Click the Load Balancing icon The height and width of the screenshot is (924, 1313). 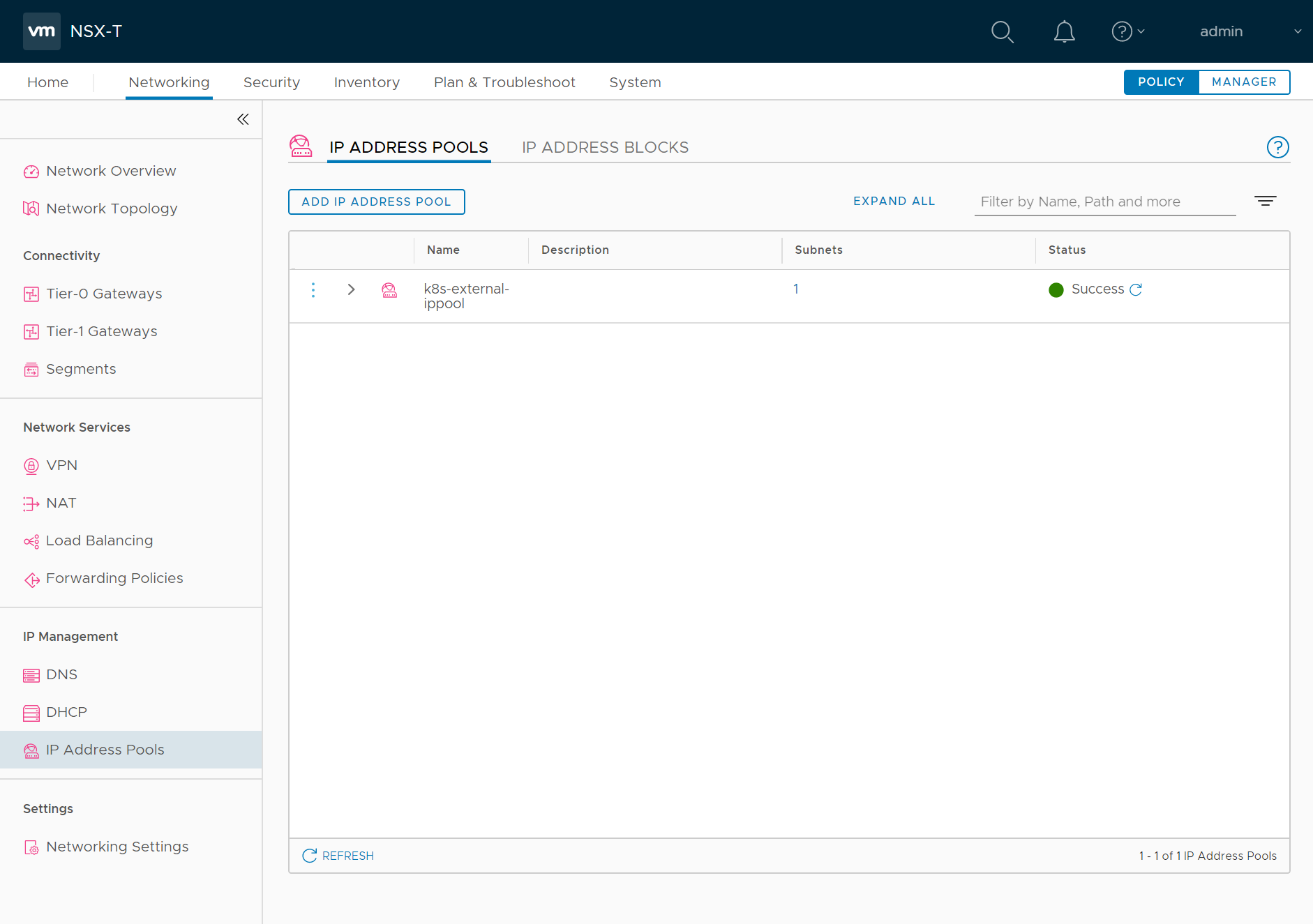click(31, 541)
